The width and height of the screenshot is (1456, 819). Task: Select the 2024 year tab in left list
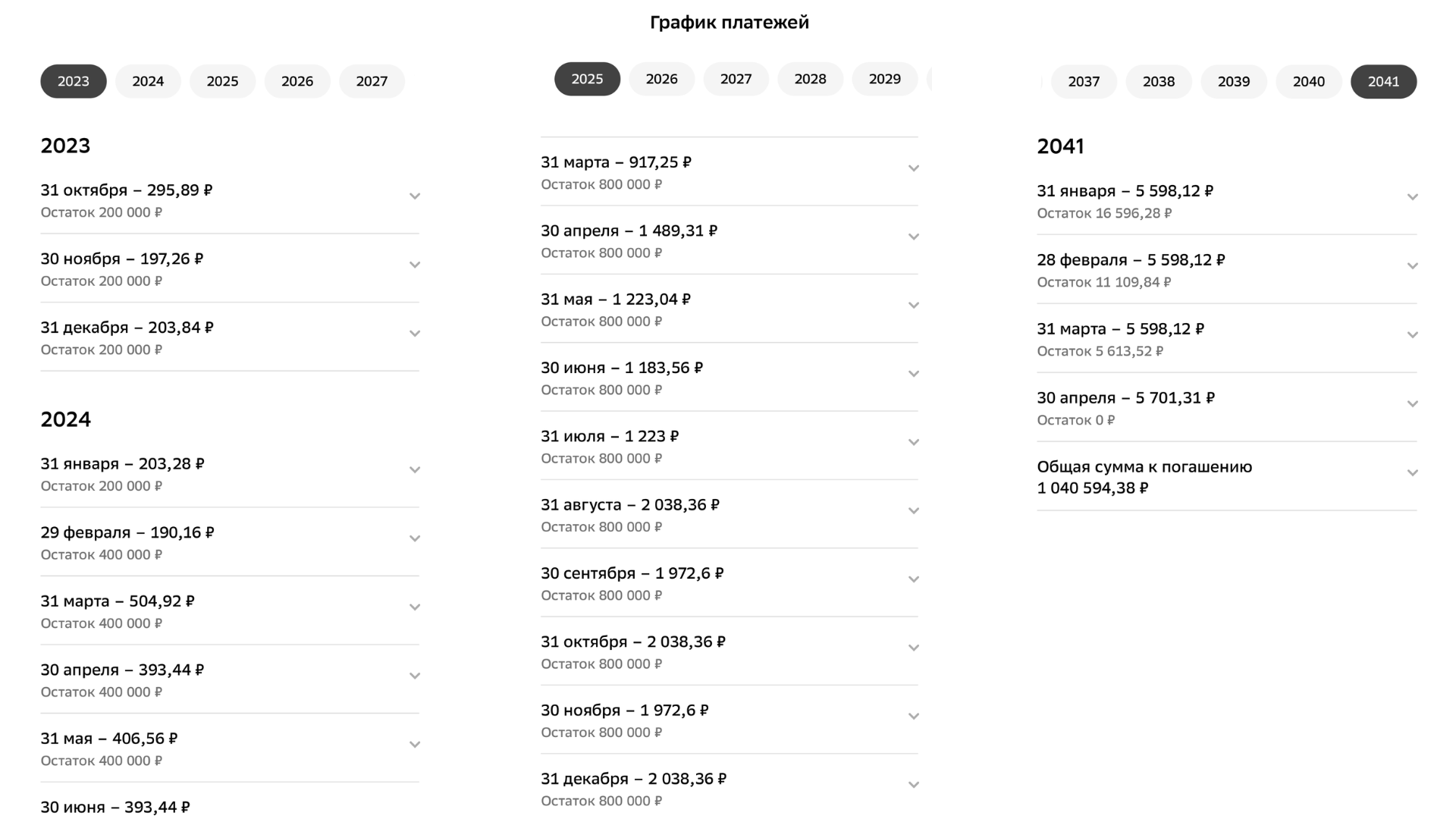click(x=148, y=81)
